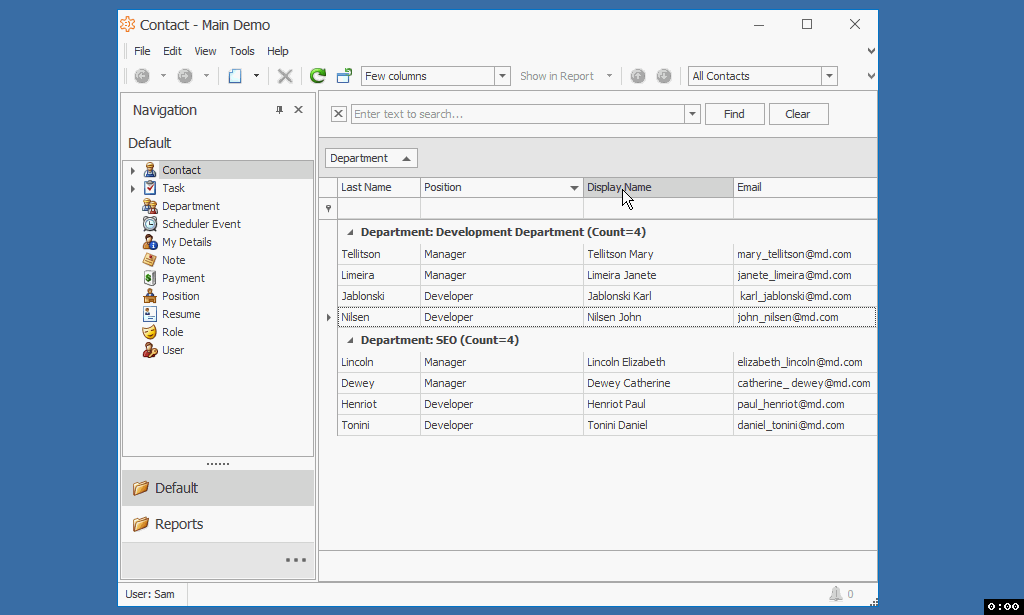Image resolution: width=1024 pixels, height=615 pixels.
Task: Click the Forward navigation arrow icon
Action: (185, 76)
